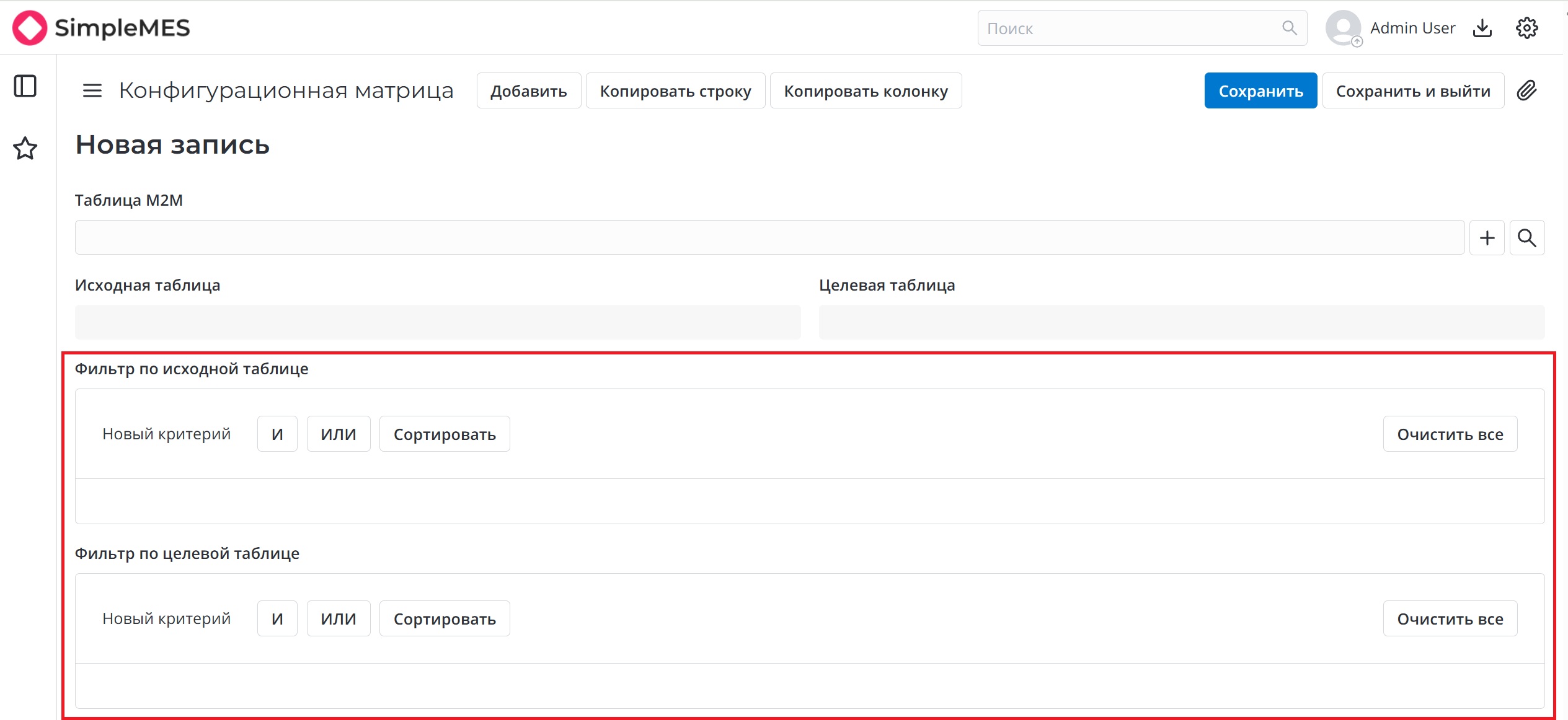Open the hamburger menu near the title

tap(92, 91)
